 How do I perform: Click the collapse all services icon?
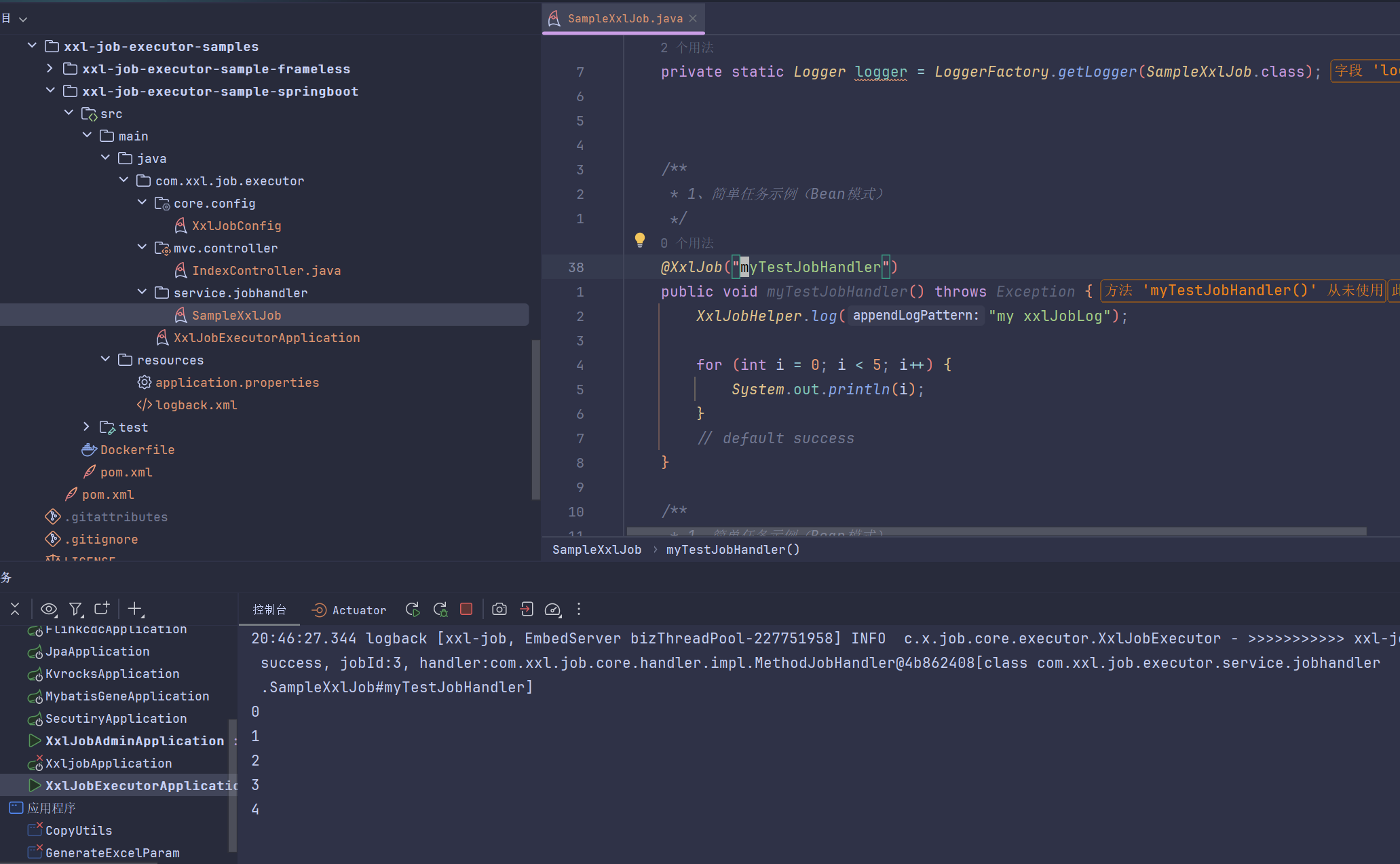[x=15, y=609]
